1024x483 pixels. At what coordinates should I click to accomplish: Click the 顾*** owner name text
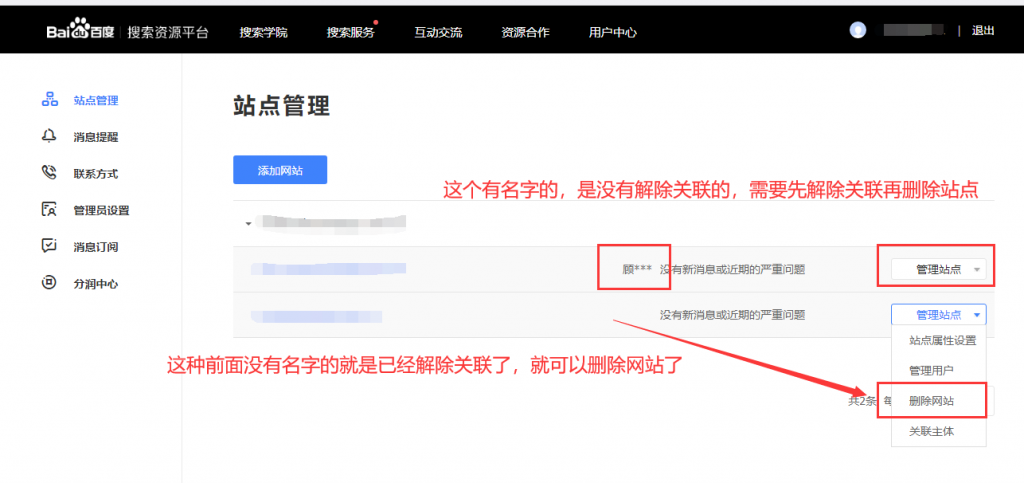pos(637,268)
